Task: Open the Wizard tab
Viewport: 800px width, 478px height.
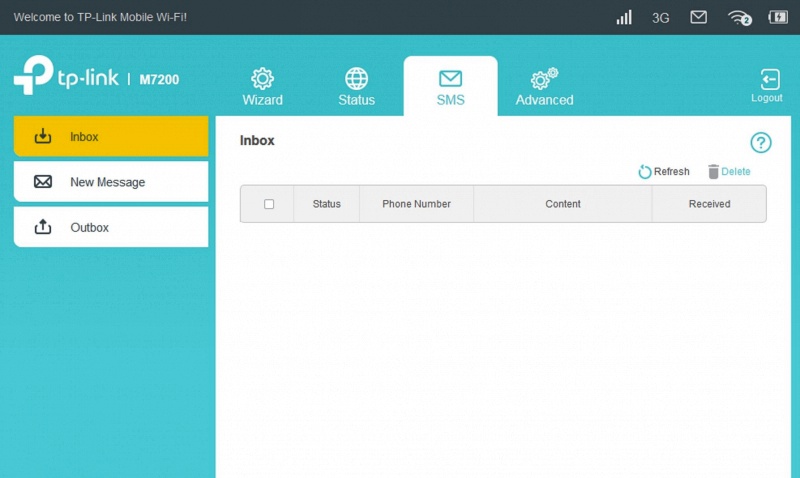Action: click(262, 86)
